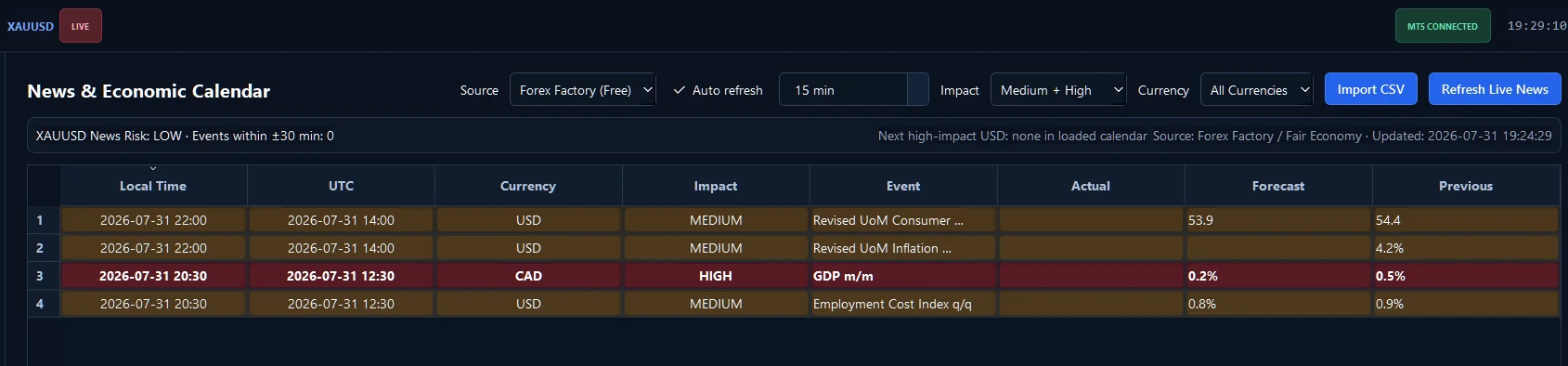The height and width of the screenshot is (366, 1568).
Task: Click the MT5 CONNECTED indicator
Action: pyautogui.click(x=1443, y=26)
